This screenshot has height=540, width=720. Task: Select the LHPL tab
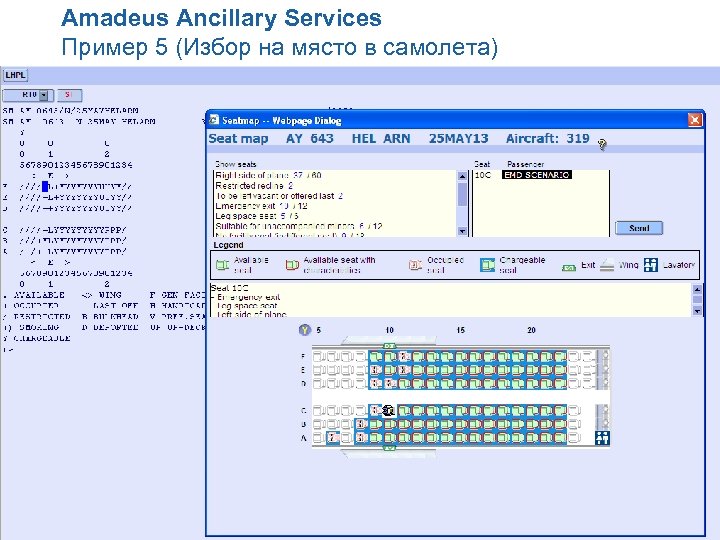(15, 75)
